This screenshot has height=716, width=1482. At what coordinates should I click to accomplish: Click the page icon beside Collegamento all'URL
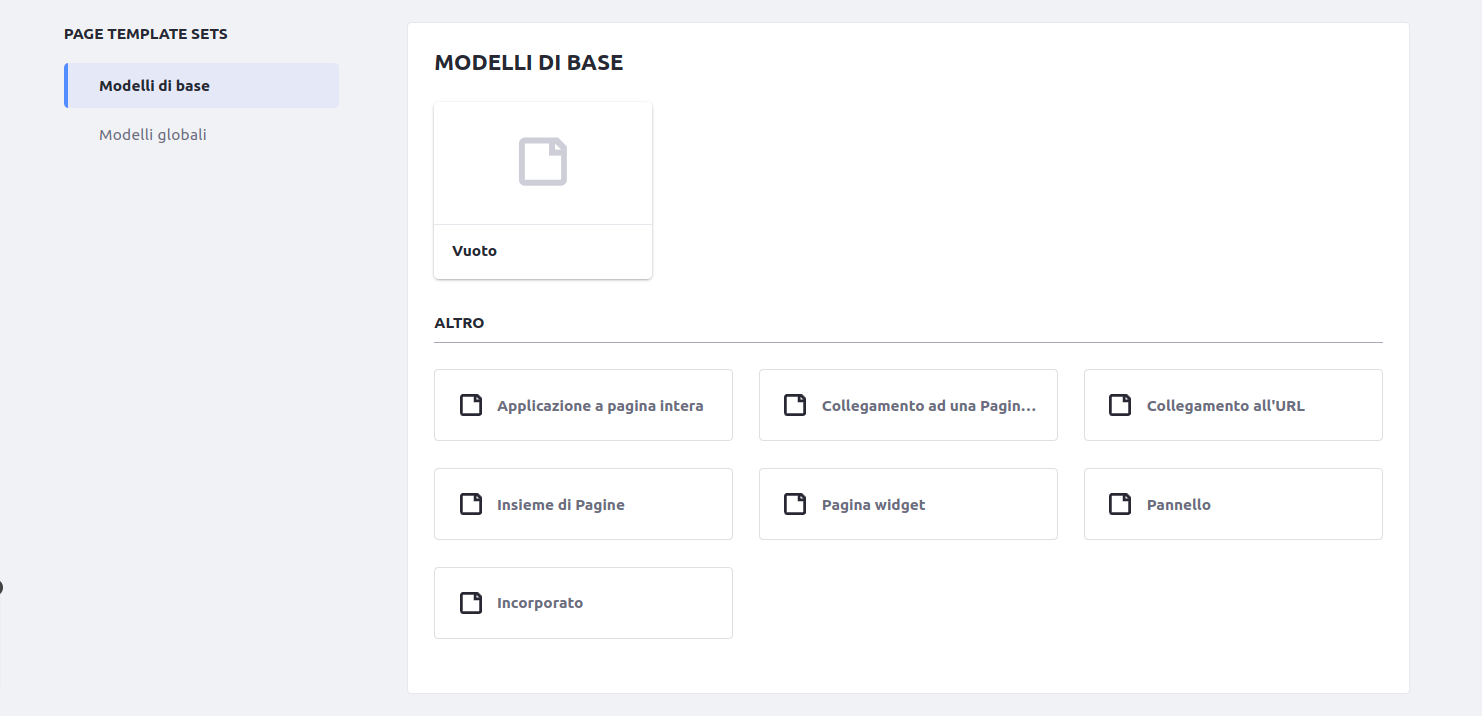click(x=1119, y=404)
